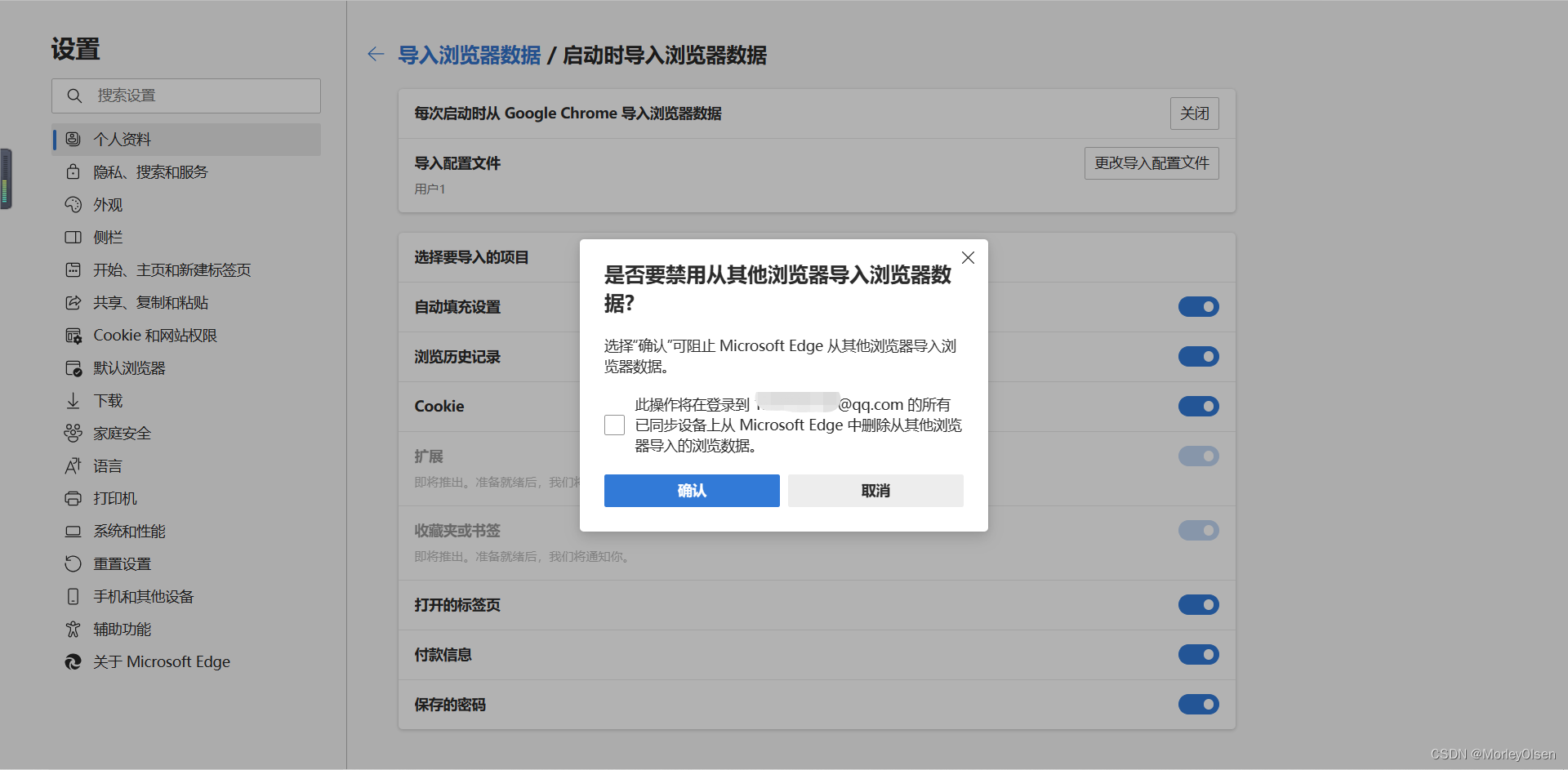Toggle the Cookie import switch
1568x770 pixels.
click(x=1198, y=407)
